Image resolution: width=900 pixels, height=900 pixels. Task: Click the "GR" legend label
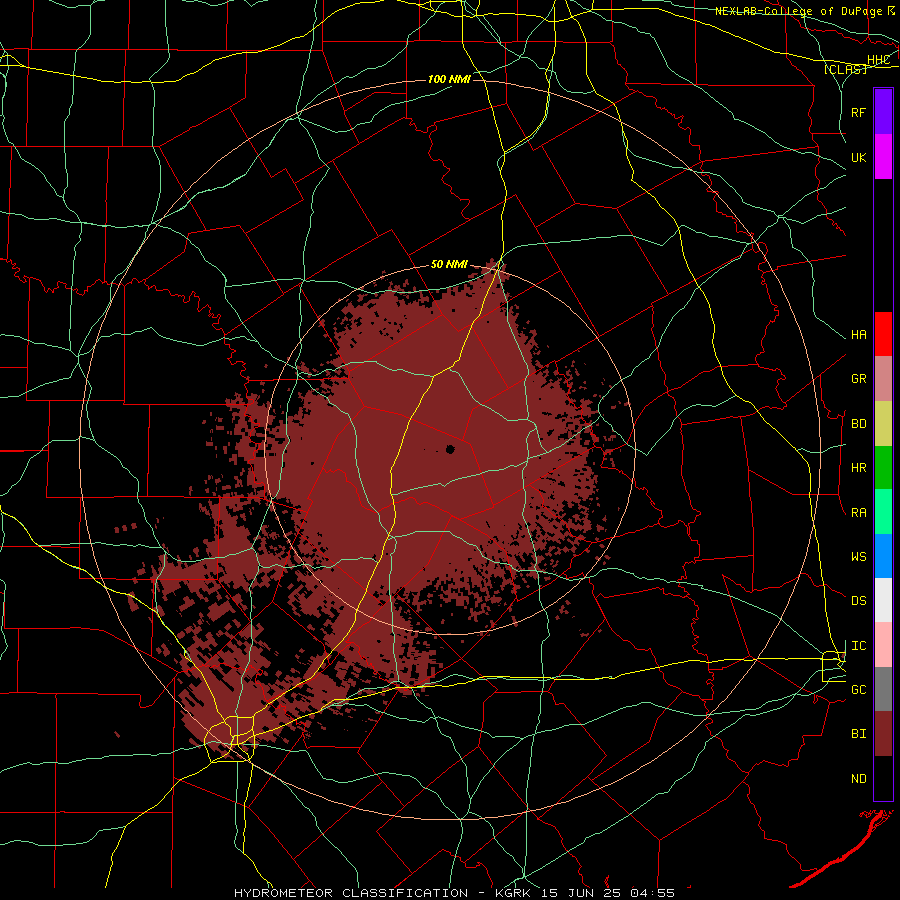pyautogui.click(x=858, y=379)
